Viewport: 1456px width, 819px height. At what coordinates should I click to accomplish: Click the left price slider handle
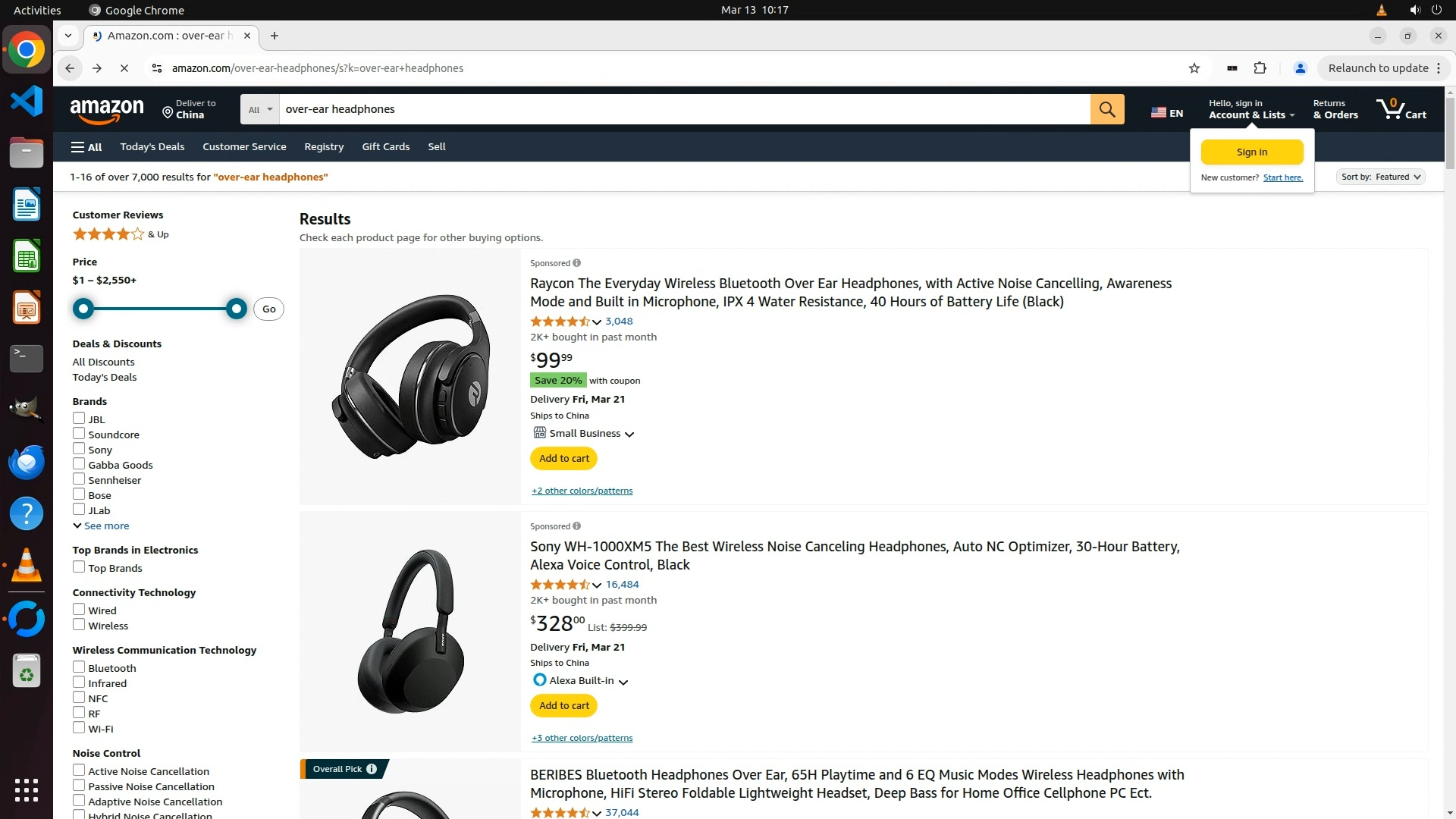click(83, 309)
